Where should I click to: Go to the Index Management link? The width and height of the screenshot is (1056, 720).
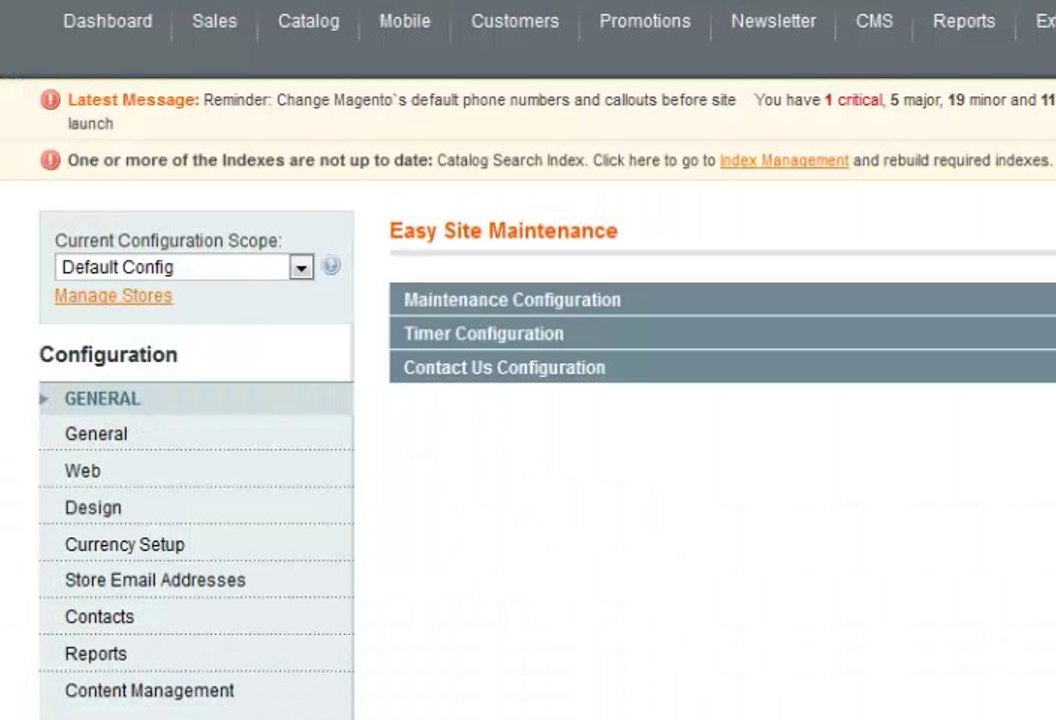(784, 160)
